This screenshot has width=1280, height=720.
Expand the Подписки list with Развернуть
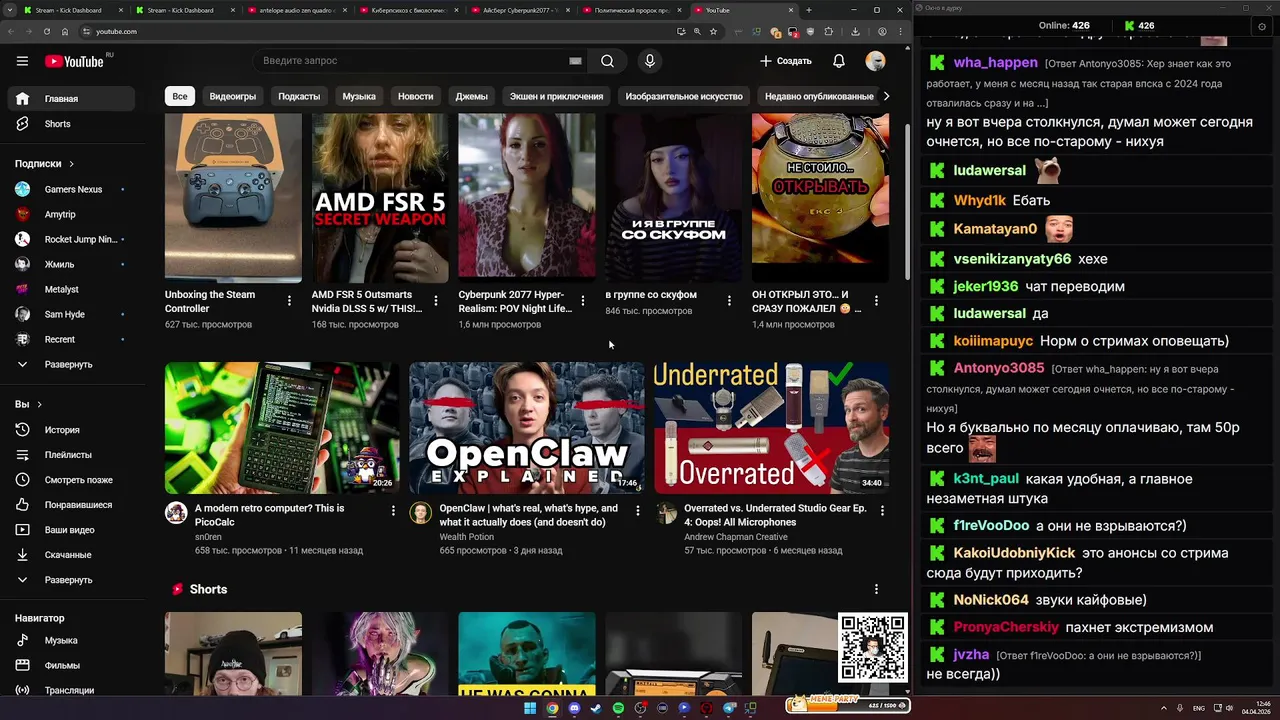[x=70, y=364]
